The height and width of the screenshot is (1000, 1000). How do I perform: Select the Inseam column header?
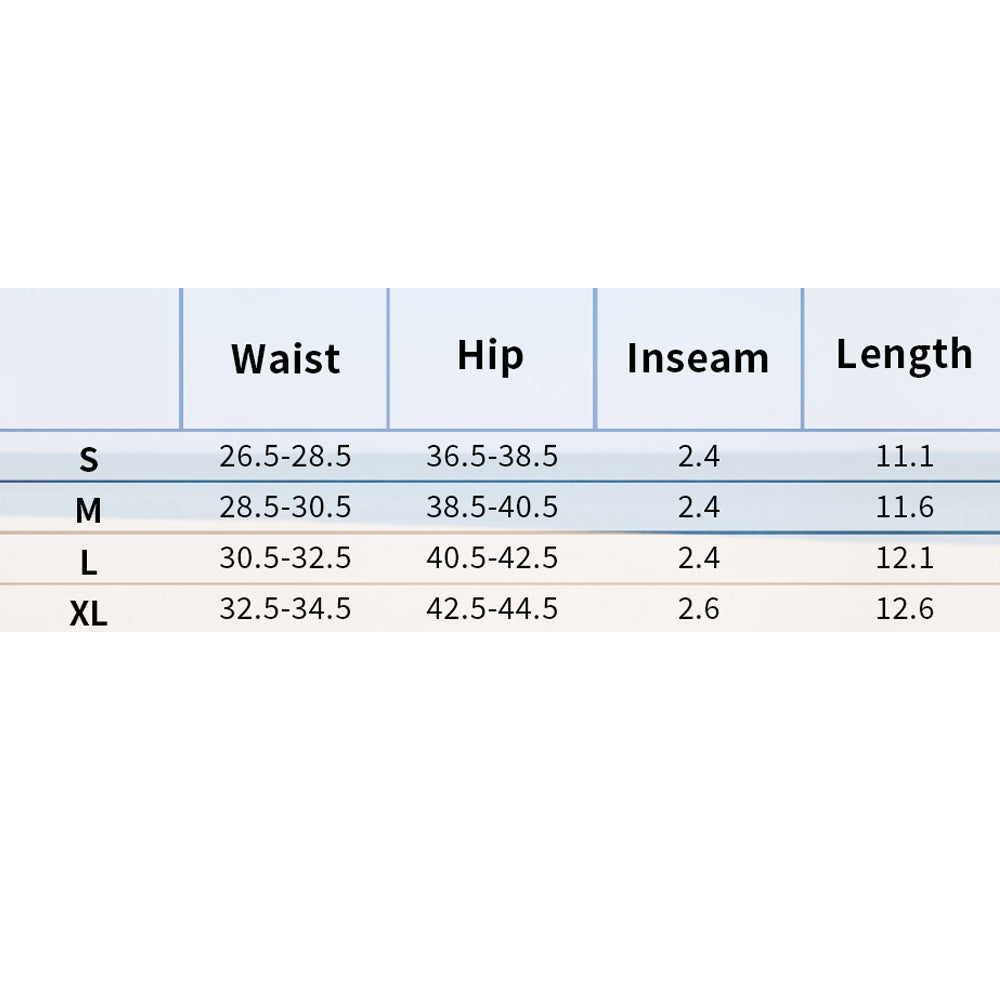coord(698,359)
